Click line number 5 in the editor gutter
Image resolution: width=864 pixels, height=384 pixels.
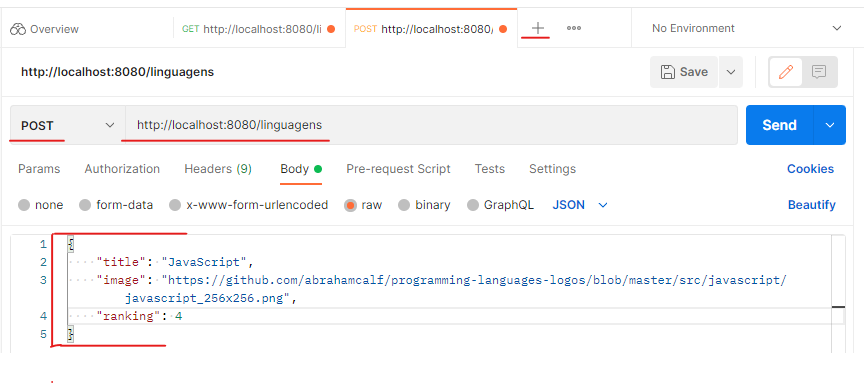tap(44, 334)
